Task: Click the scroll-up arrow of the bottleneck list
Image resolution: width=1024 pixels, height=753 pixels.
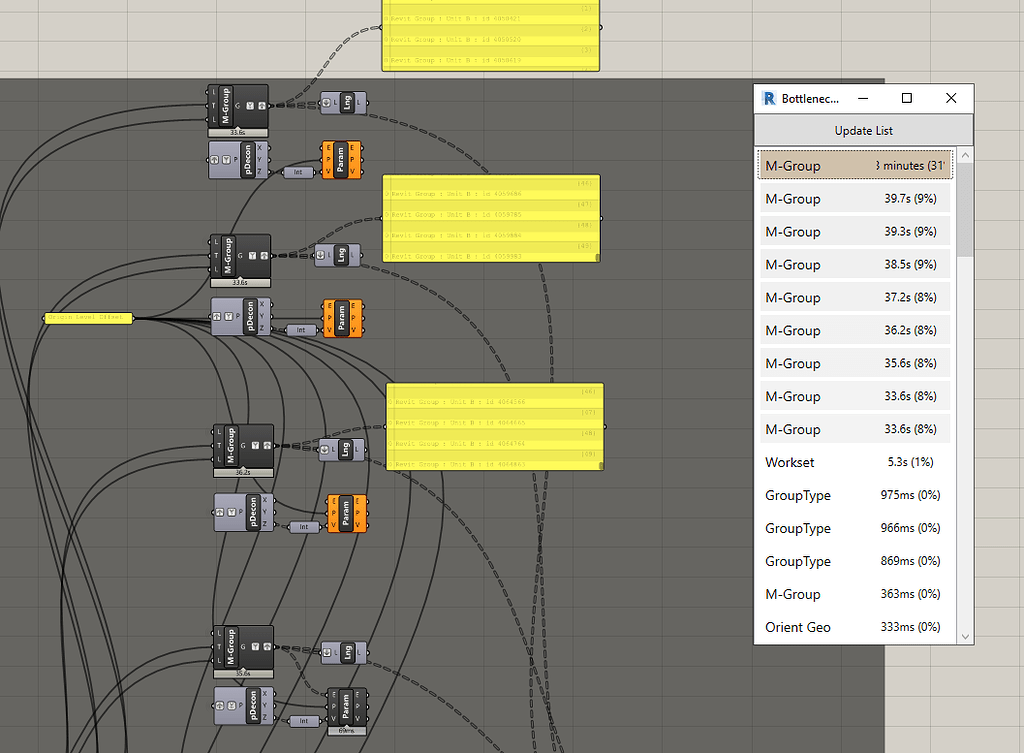Action: point(964,154)
